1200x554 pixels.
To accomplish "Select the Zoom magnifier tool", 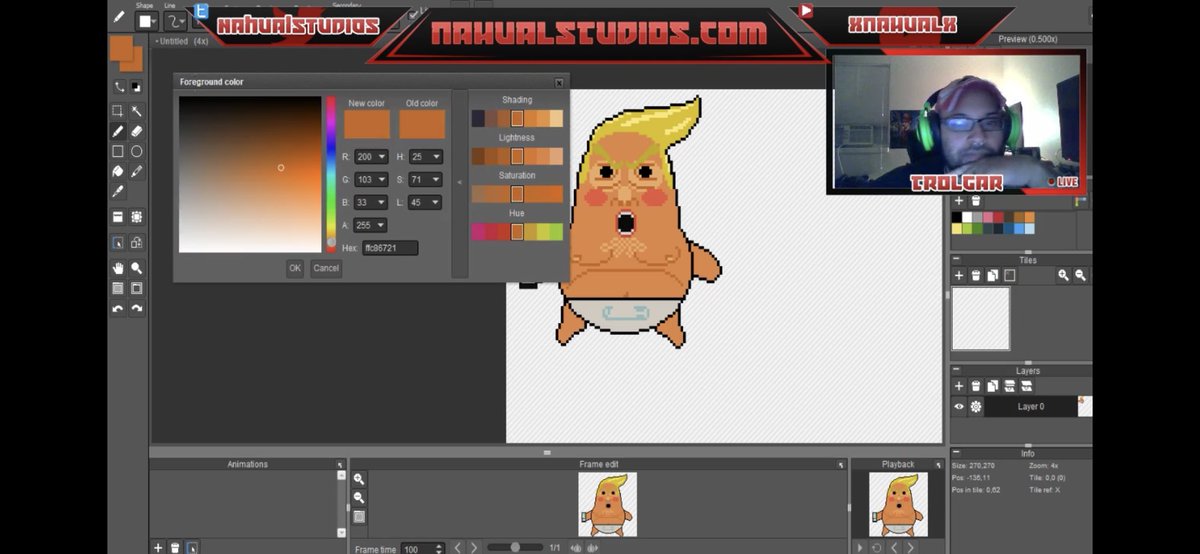I will coord(137,268).
